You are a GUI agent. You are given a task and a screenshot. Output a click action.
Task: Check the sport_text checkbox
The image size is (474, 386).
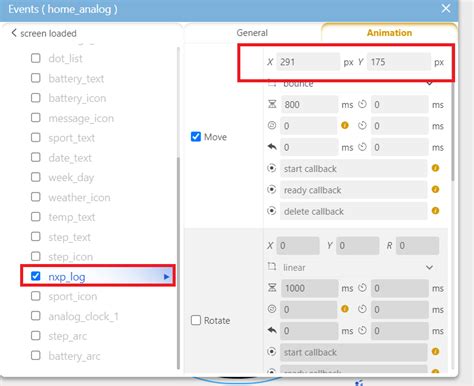(36, 138)
